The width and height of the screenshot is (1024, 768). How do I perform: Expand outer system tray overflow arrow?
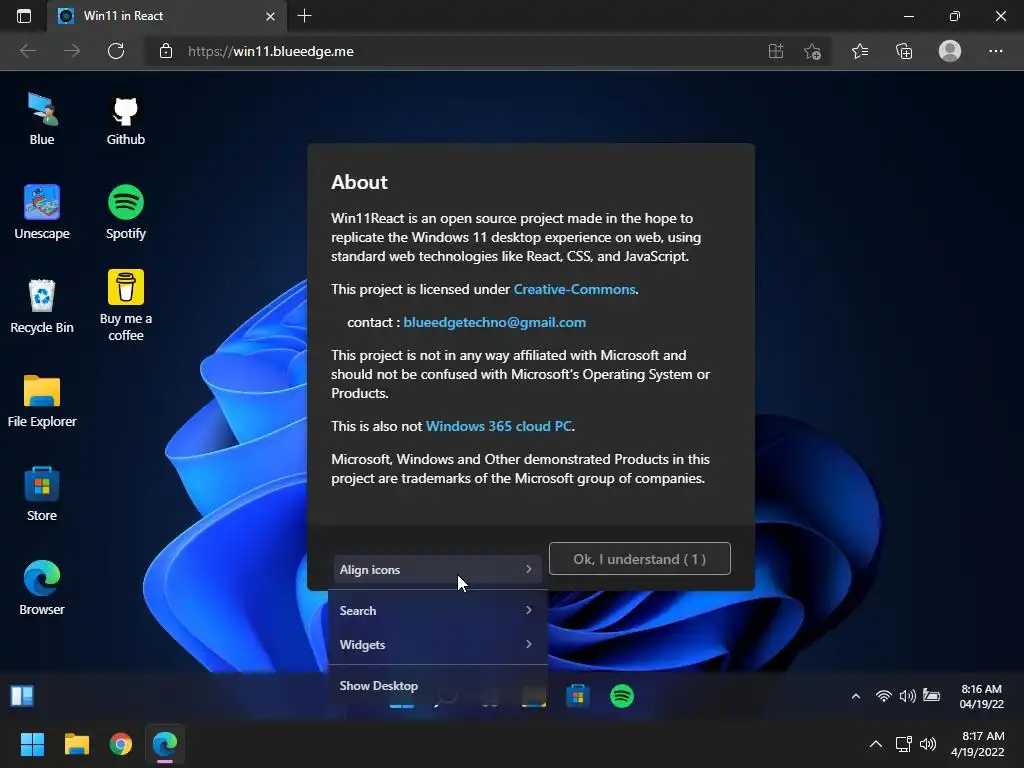coord(876,744)
